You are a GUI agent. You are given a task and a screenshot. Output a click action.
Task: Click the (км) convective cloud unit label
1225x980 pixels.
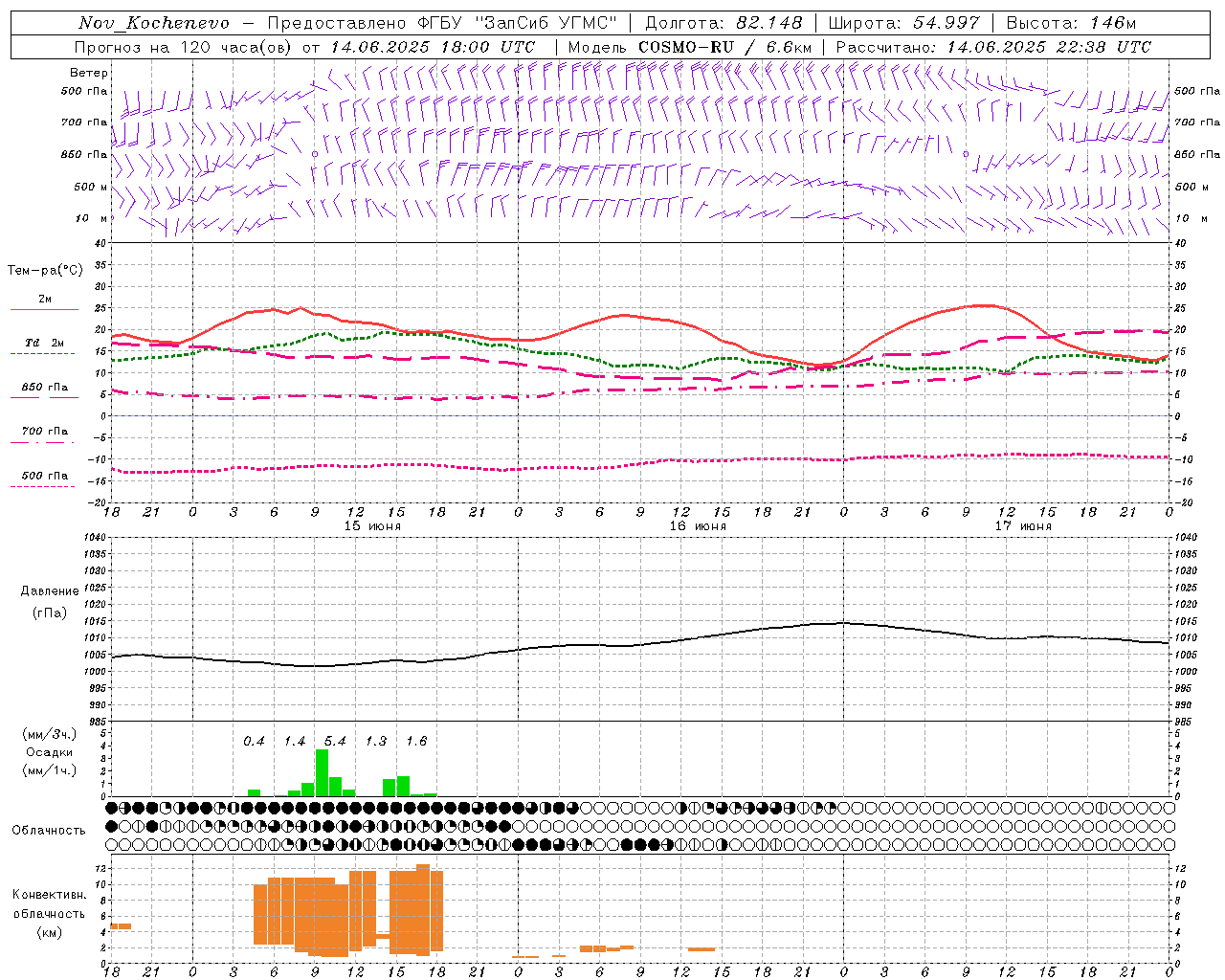[x=49, y=932]
